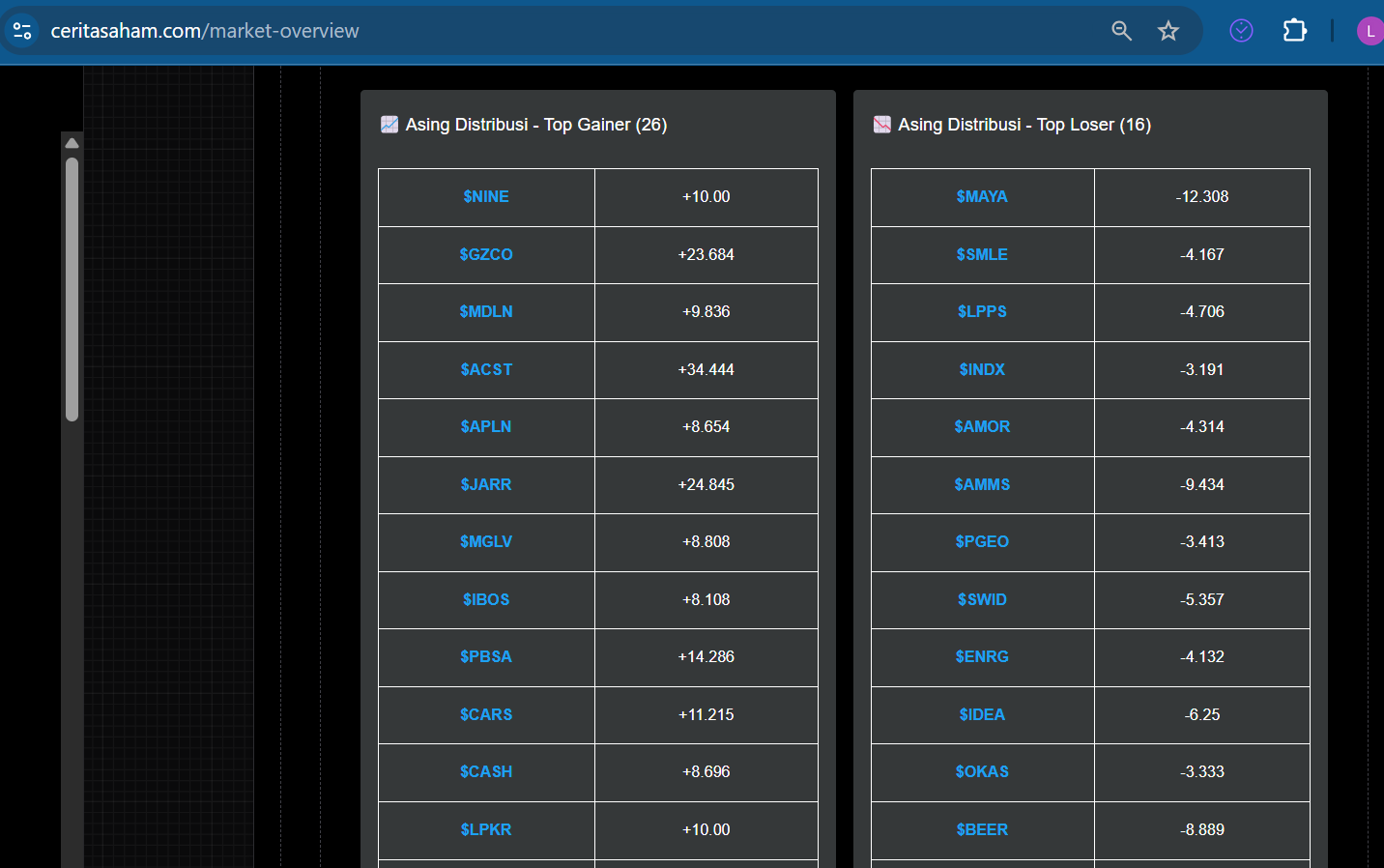Open the Extensions puzzle icon
Viewport: 1384px width, 868px height.
point(1294,31)
